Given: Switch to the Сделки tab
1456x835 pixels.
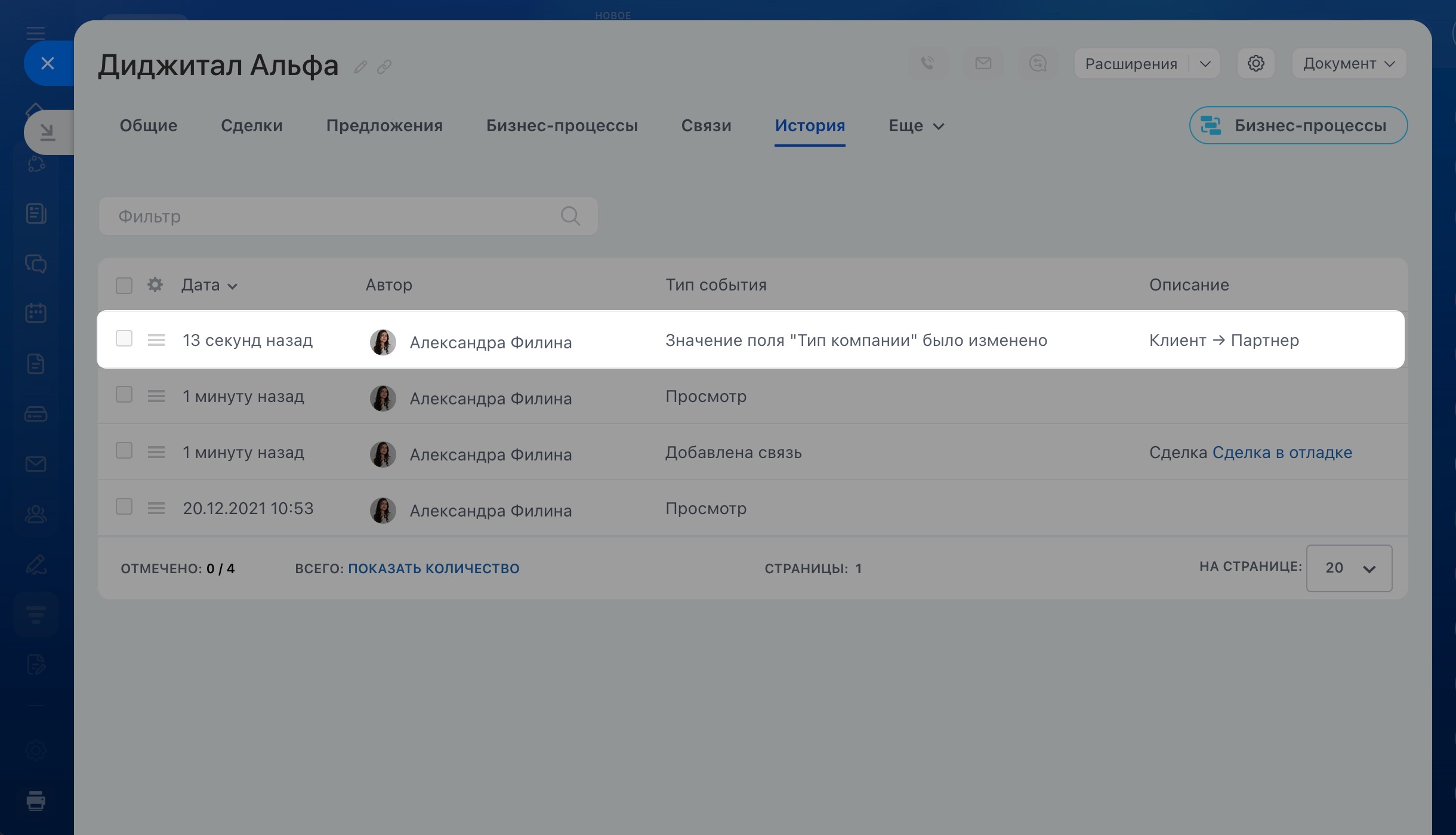Looking at the screenshot, I should click(251, 126).
